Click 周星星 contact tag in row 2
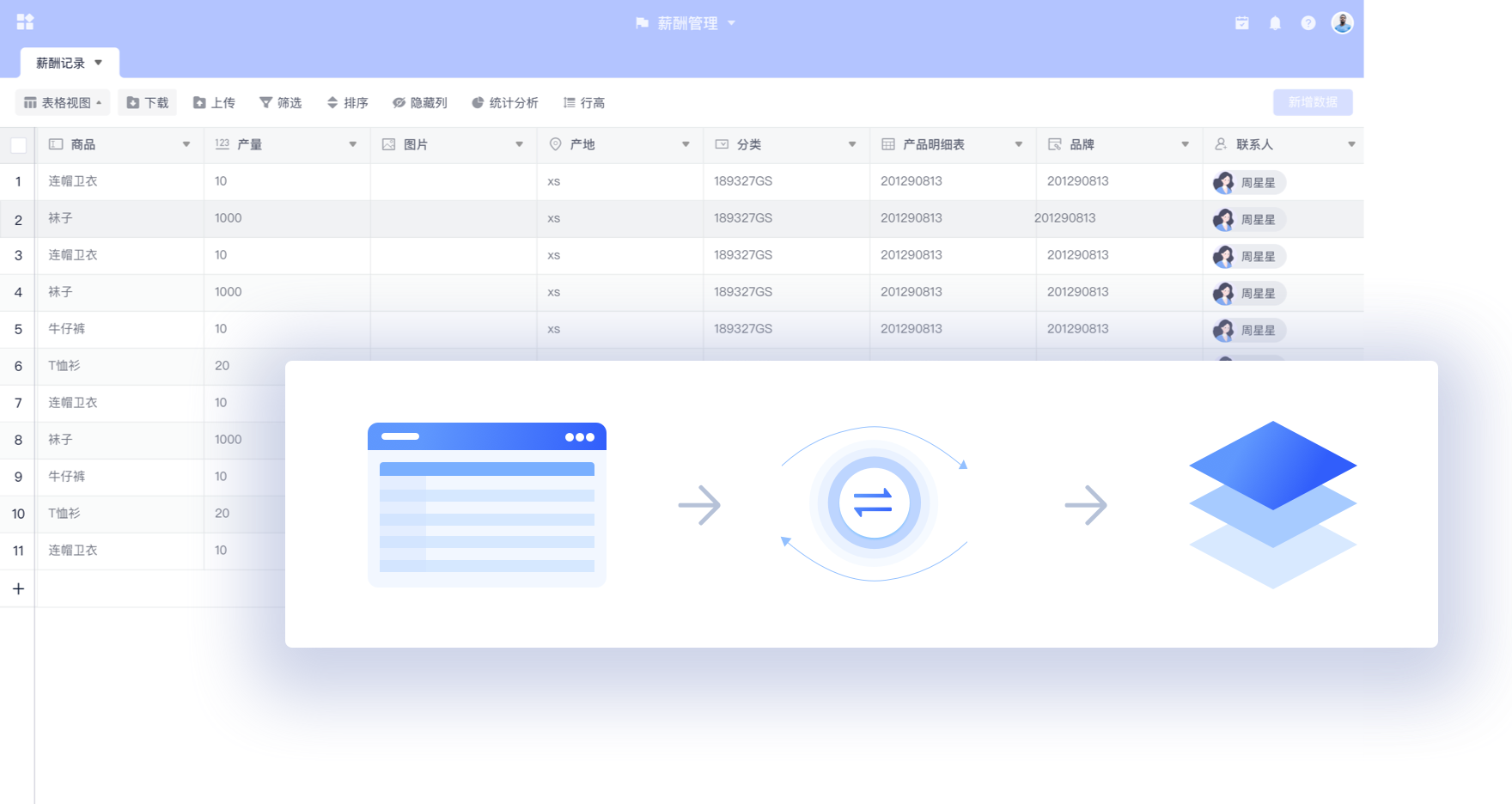This screenshot has width=1512, height=804. click(x=1249, y=219)
